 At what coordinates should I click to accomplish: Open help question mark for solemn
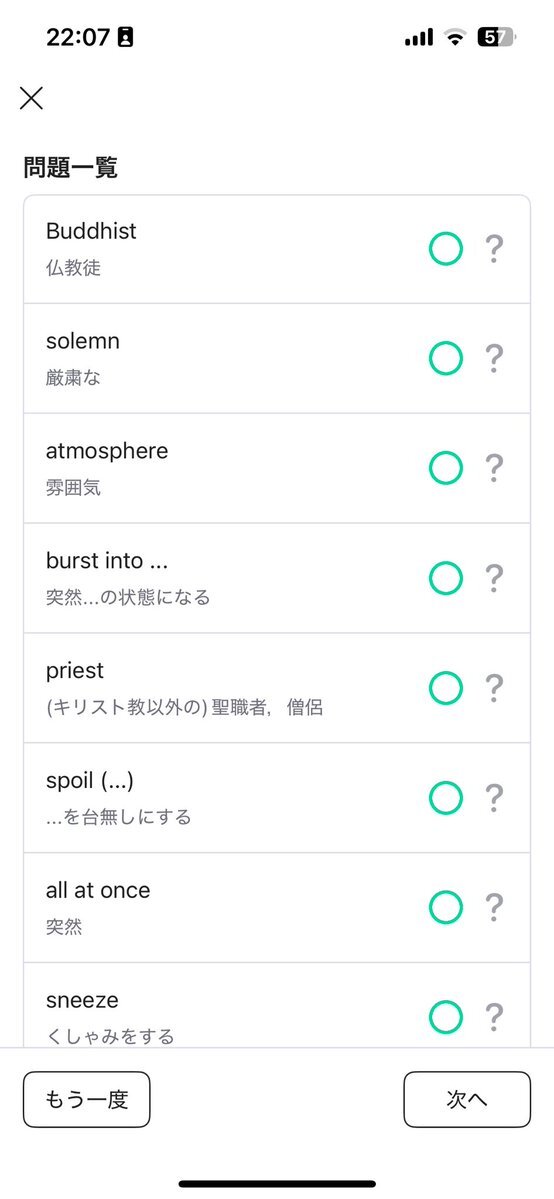coord(495,359)
